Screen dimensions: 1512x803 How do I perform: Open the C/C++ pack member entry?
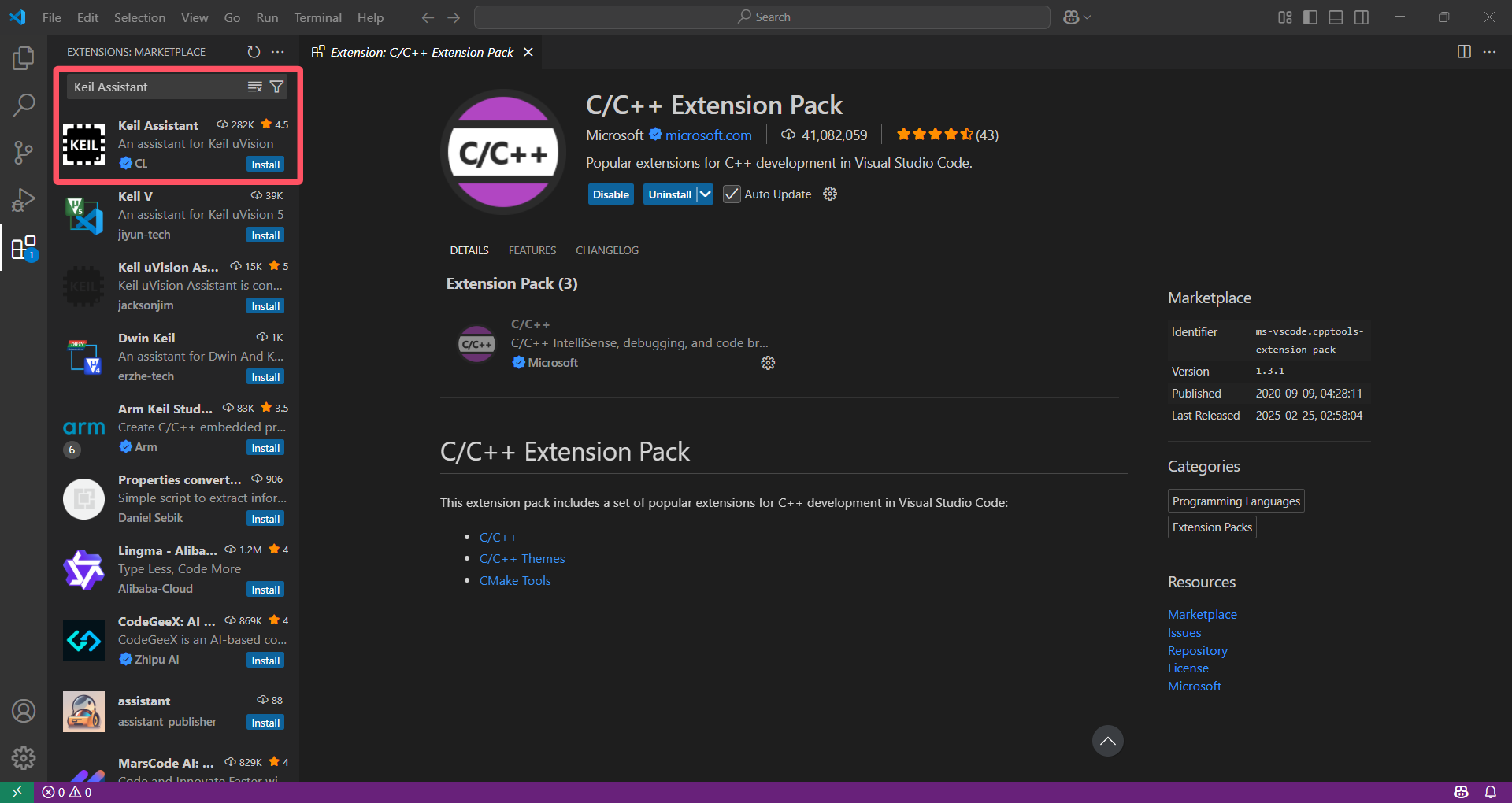[x=614, y=344]
